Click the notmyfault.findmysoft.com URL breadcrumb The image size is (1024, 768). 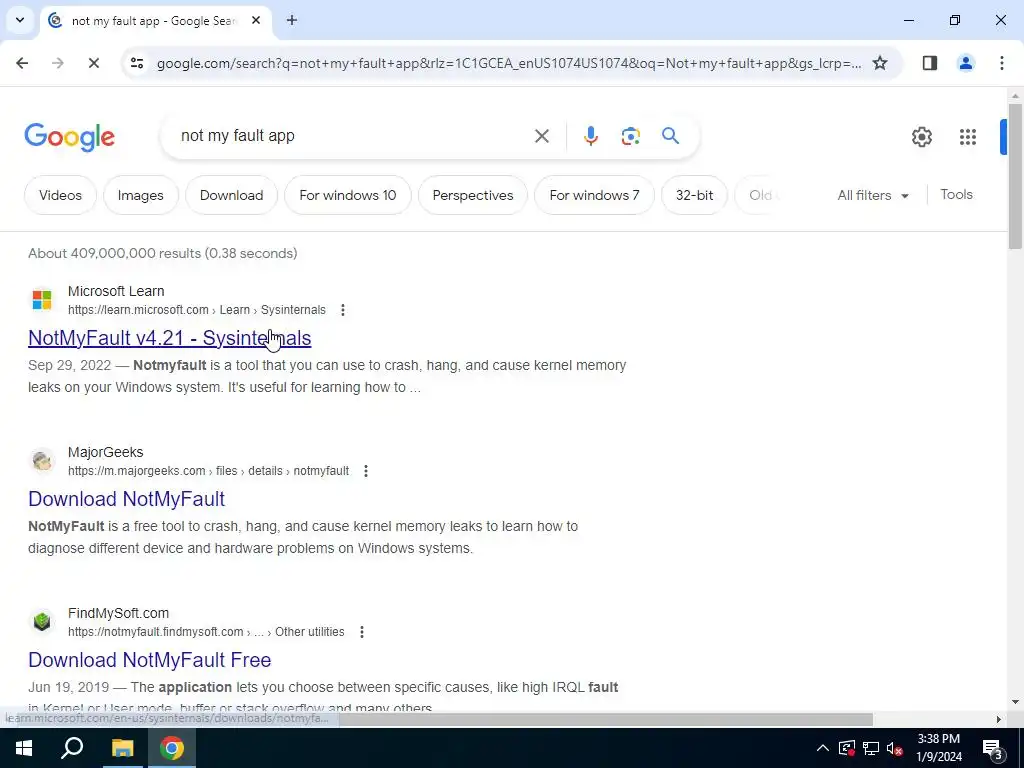point(206,632)
